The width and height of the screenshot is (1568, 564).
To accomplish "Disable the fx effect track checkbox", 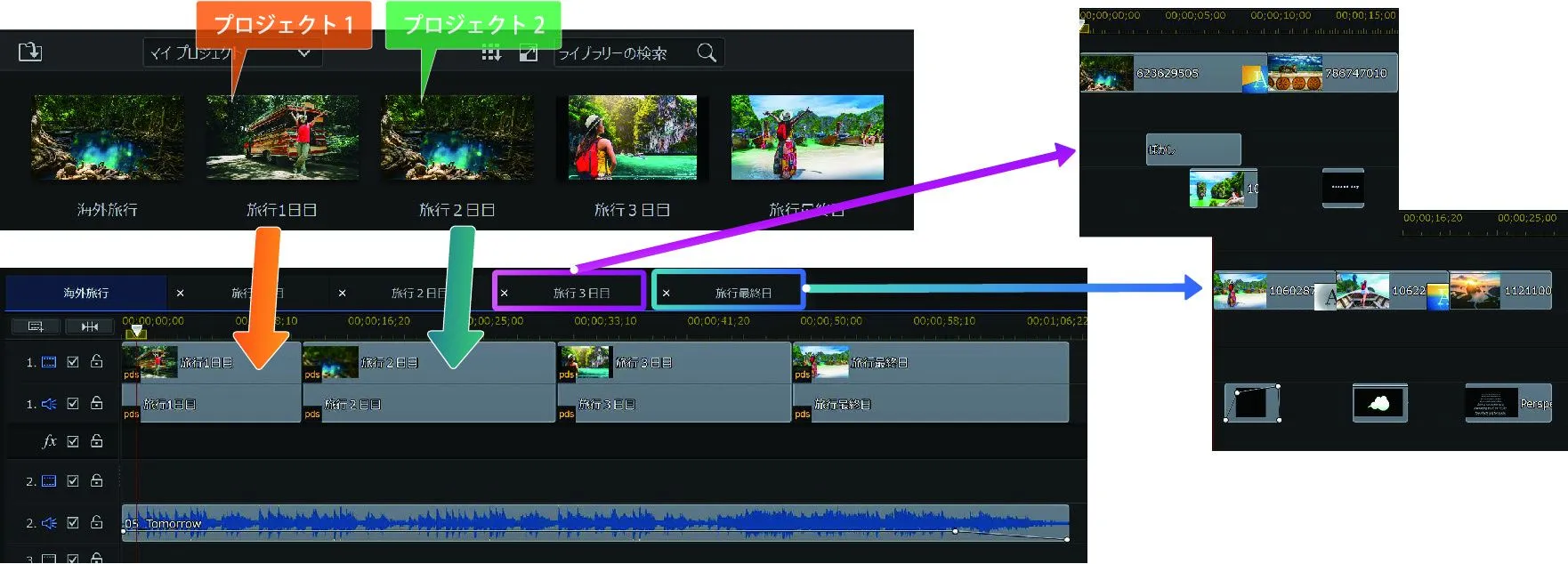I will [x=73, y=441].
